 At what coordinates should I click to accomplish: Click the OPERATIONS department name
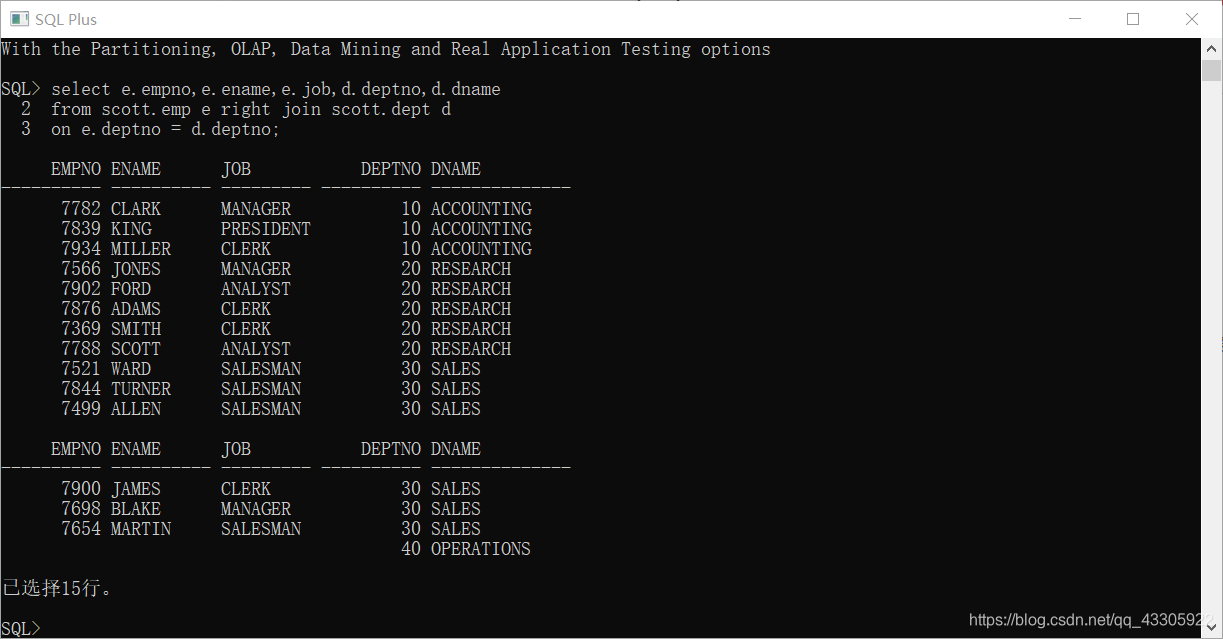point(481,549)
